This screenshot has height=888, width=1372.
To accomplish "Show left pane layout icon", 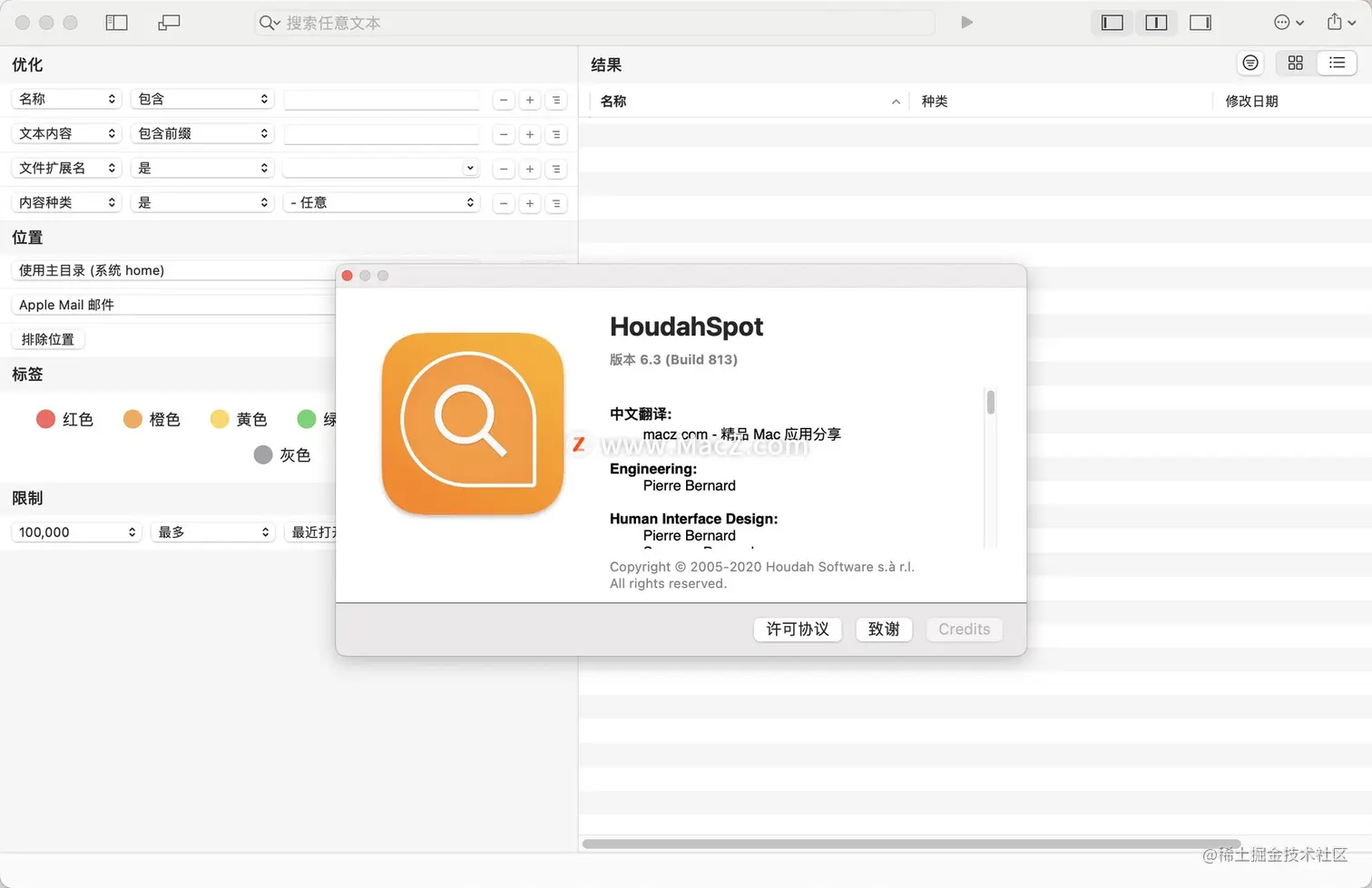I will click(1112, 23).
